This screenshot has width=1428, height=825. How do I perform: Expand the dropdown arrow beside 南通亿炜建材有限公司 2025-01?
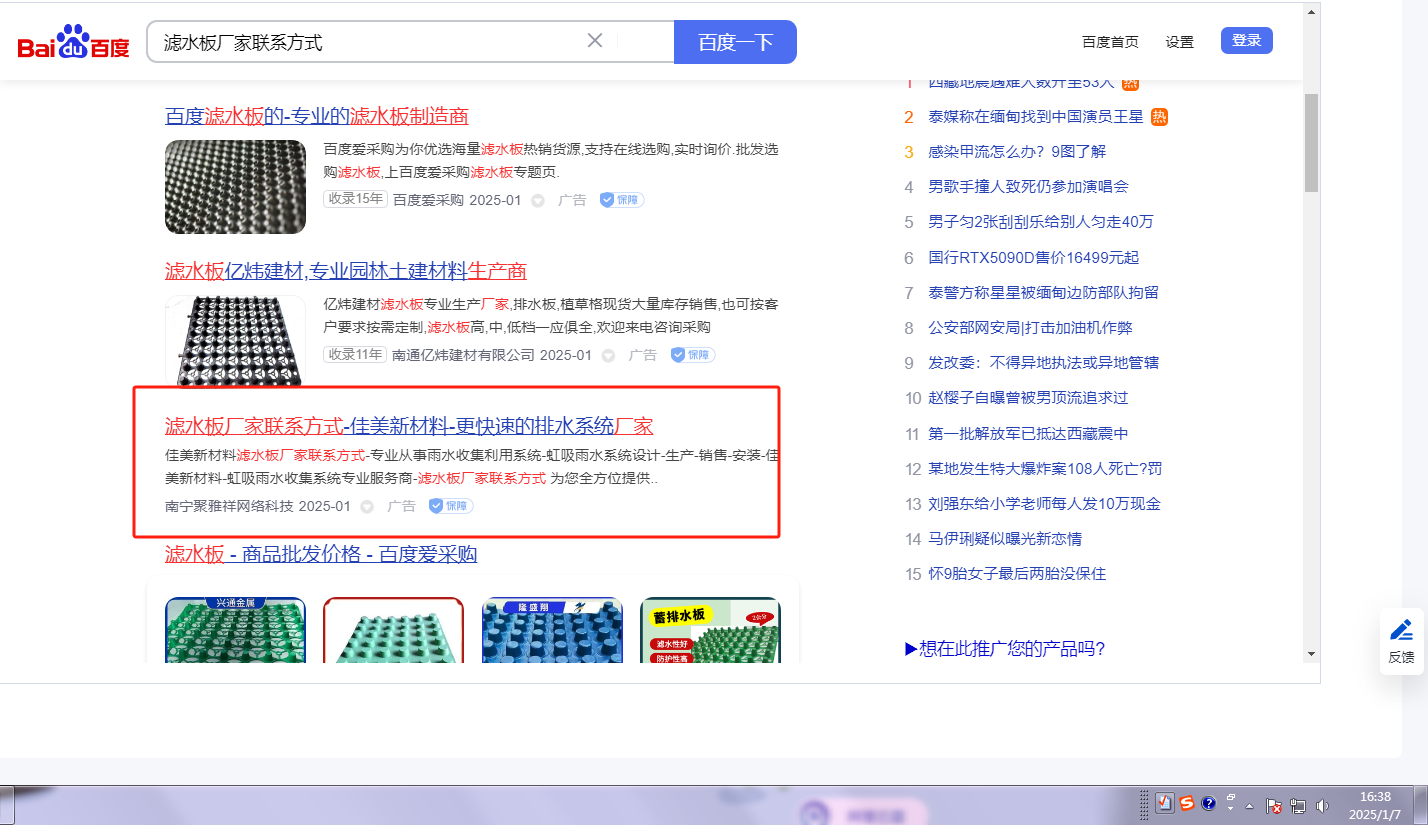[609, 355]
